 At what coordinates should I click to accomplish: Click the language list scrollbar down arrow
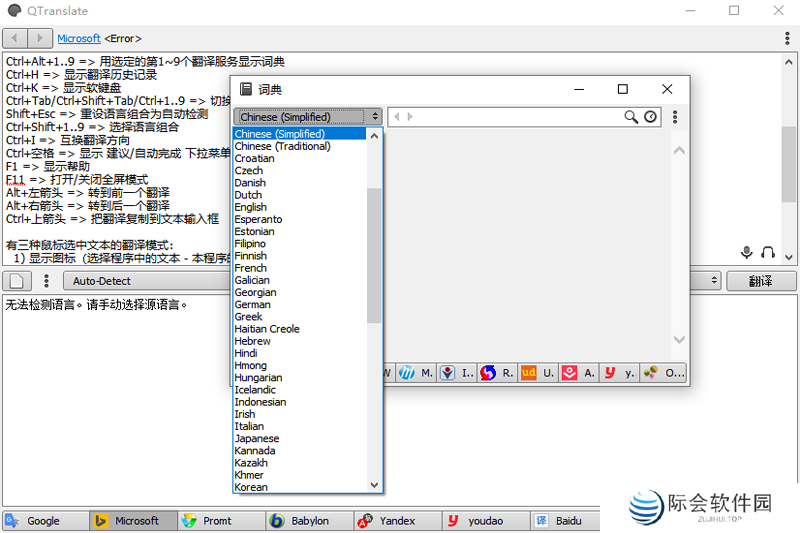pos(374,485)
